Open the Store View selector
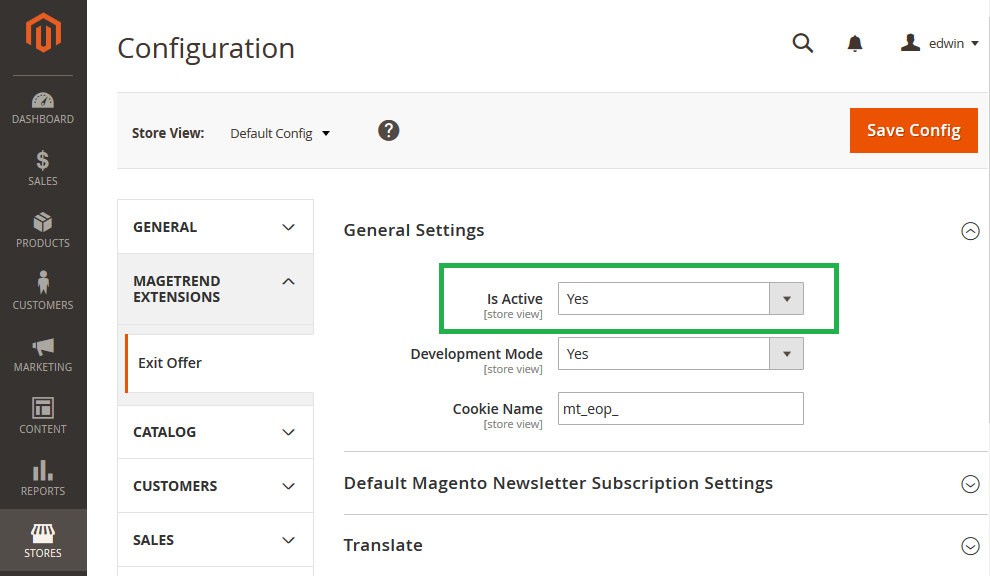990x576 pixels. click(280, 132)
